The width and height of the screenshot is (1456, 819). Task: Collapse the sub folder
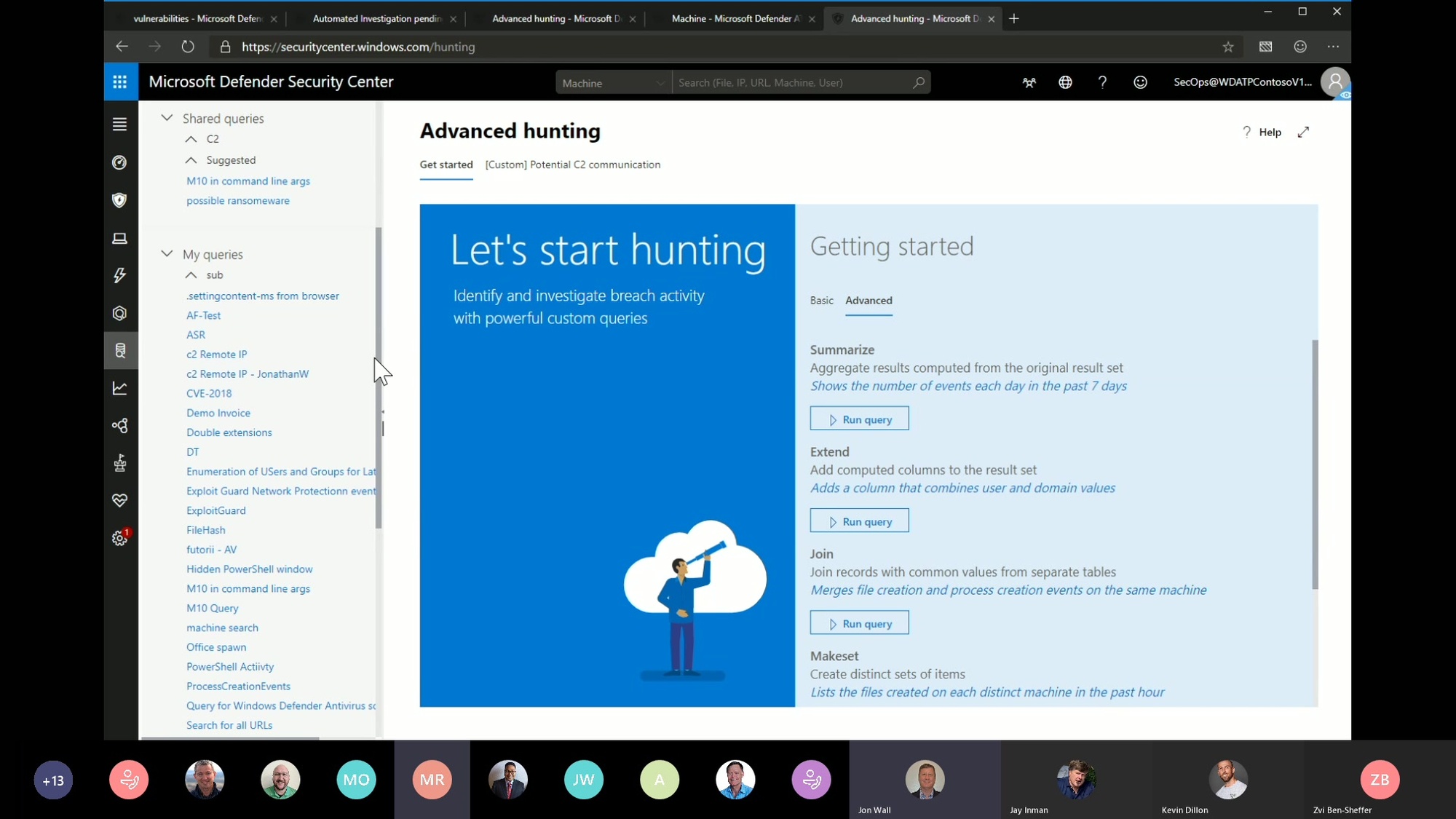[191, 275]
